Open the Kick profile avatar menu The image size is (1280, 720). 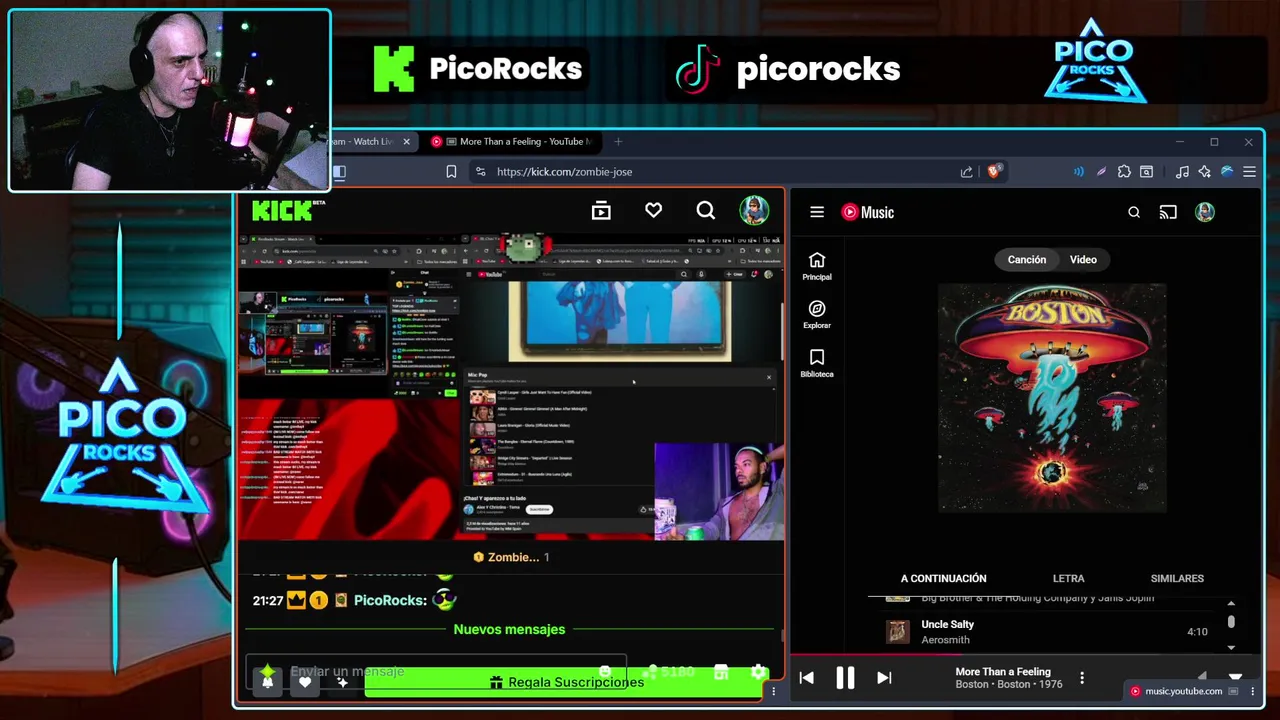coord(754,210)
